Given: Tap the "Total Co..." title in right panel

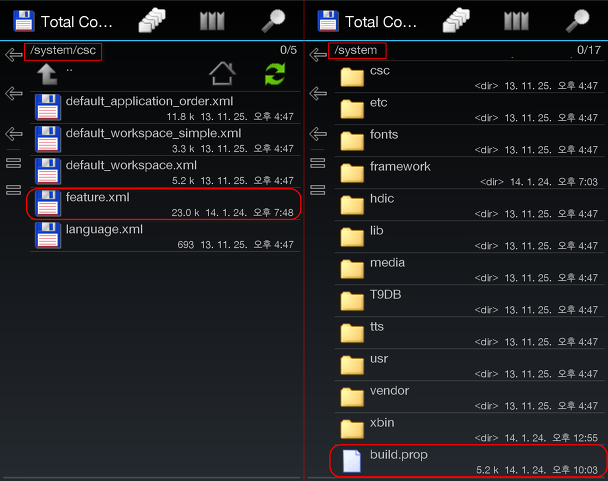Looking at the screenshot, I should pyautogui.click(x=380, y=22).
